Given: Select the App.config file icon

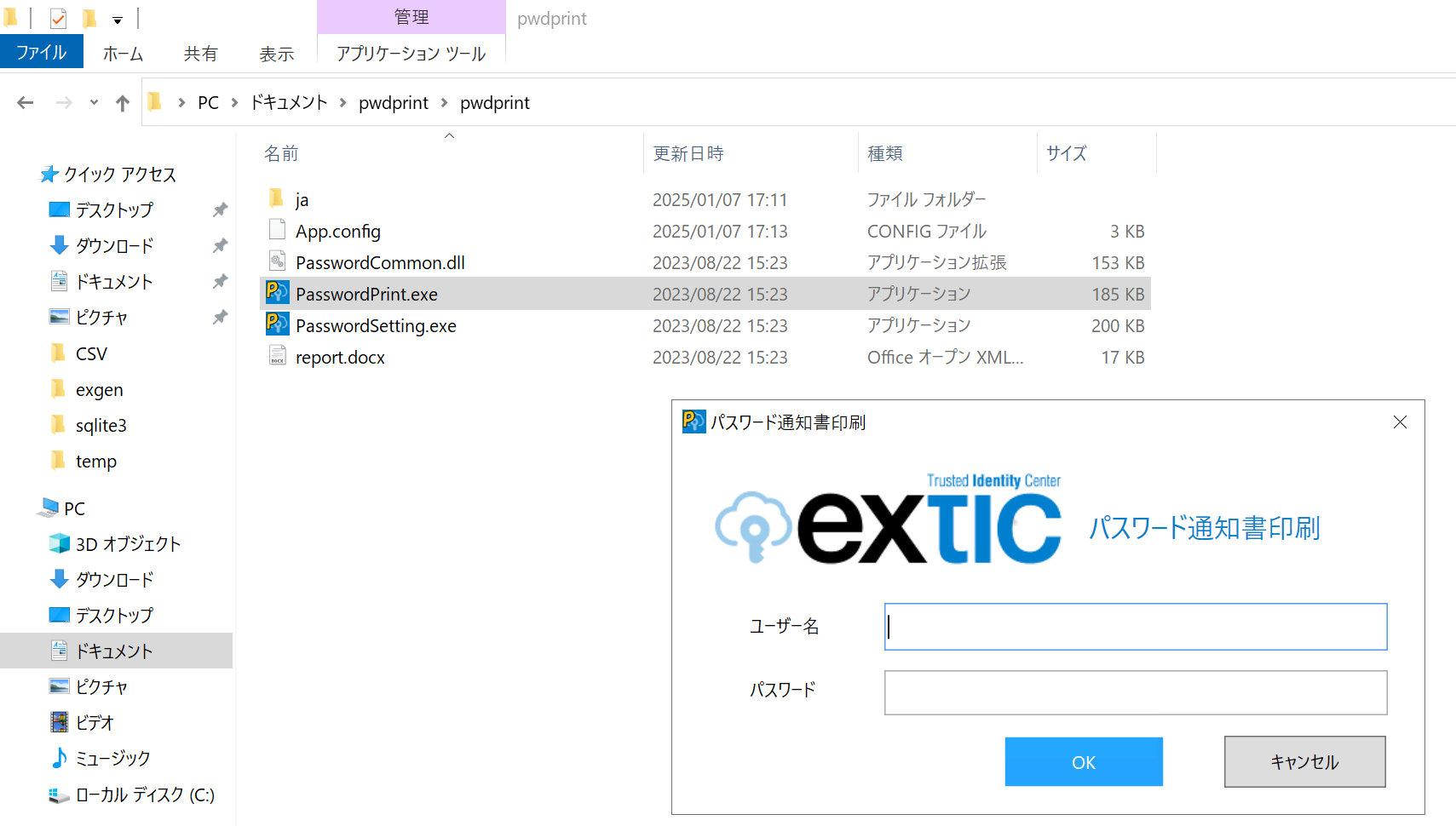Looking at the screenshot, I should 277,230.
